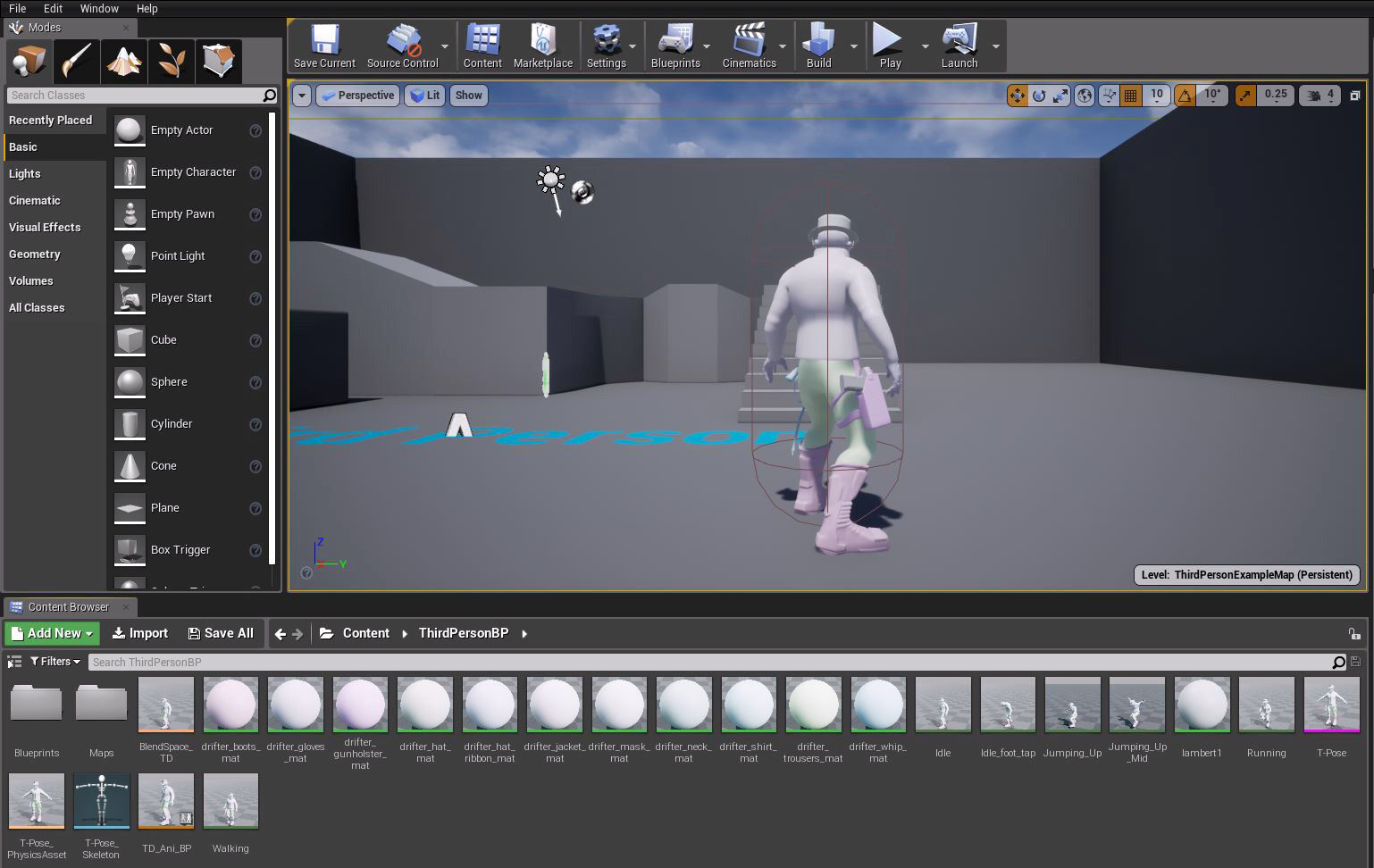This screenshot has width=1374, height=868.
Task: Toggle scale snapping
Action: 1245,95
